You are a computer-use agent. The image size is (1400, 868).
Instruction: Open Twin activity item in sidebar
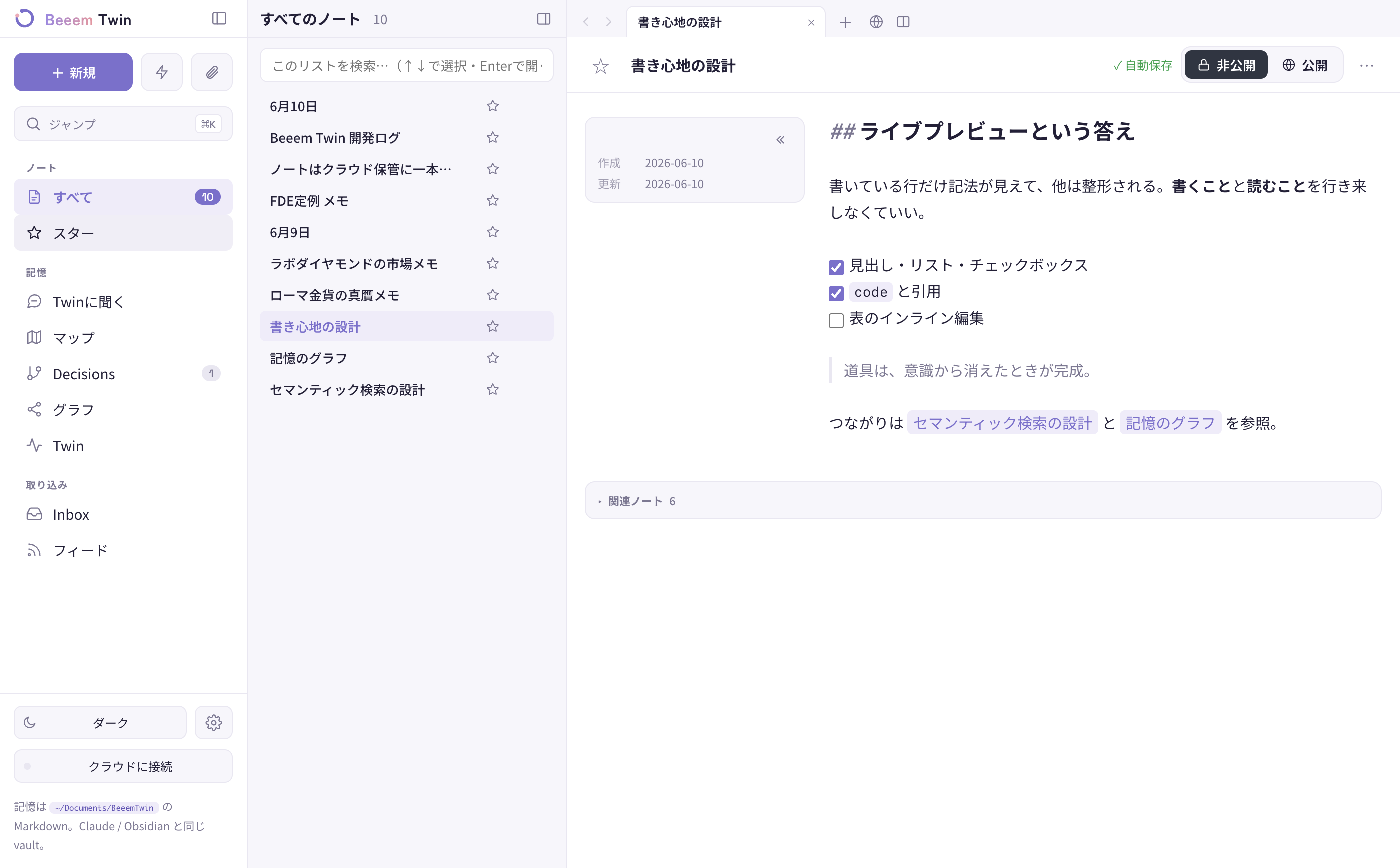[123, 446]
